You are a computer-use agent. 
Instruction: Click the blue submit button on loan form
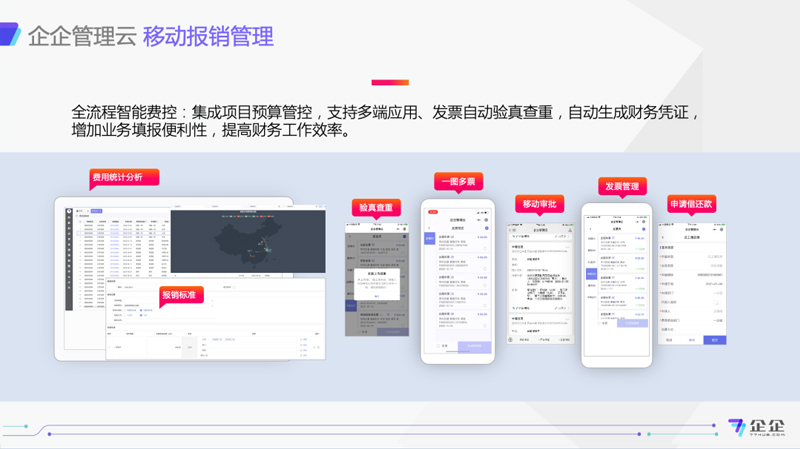(715, 340)
